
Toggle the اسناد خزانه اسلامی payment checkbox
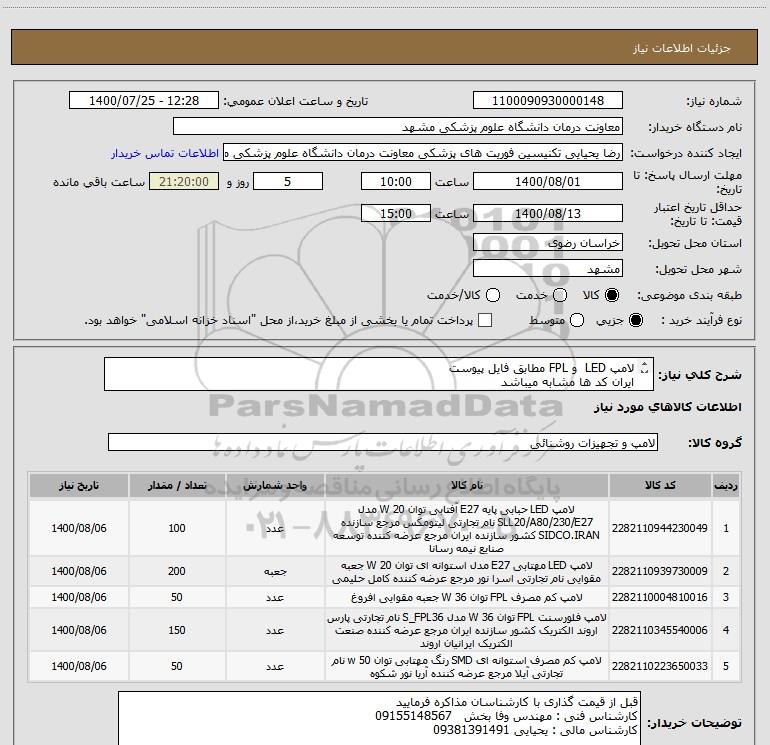pos(485,320)
